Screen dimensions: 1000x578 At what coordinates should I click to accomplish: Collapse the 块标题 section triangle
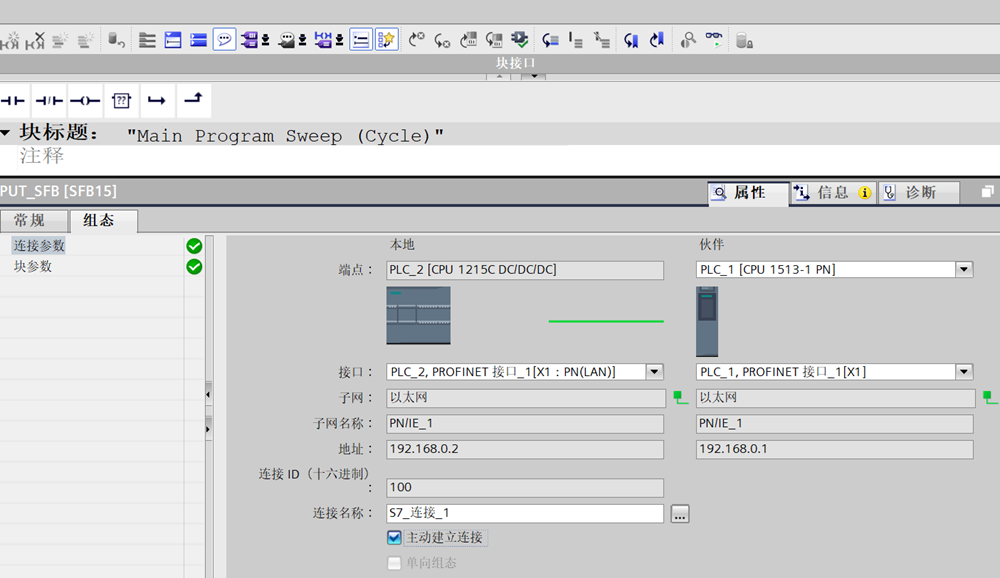pyautogui.click(x=6, y=133)
